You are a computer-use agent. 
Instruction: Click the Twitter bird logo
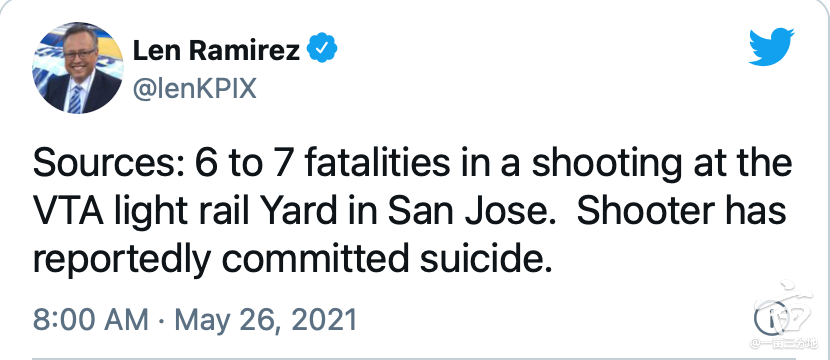pos(771,47)
